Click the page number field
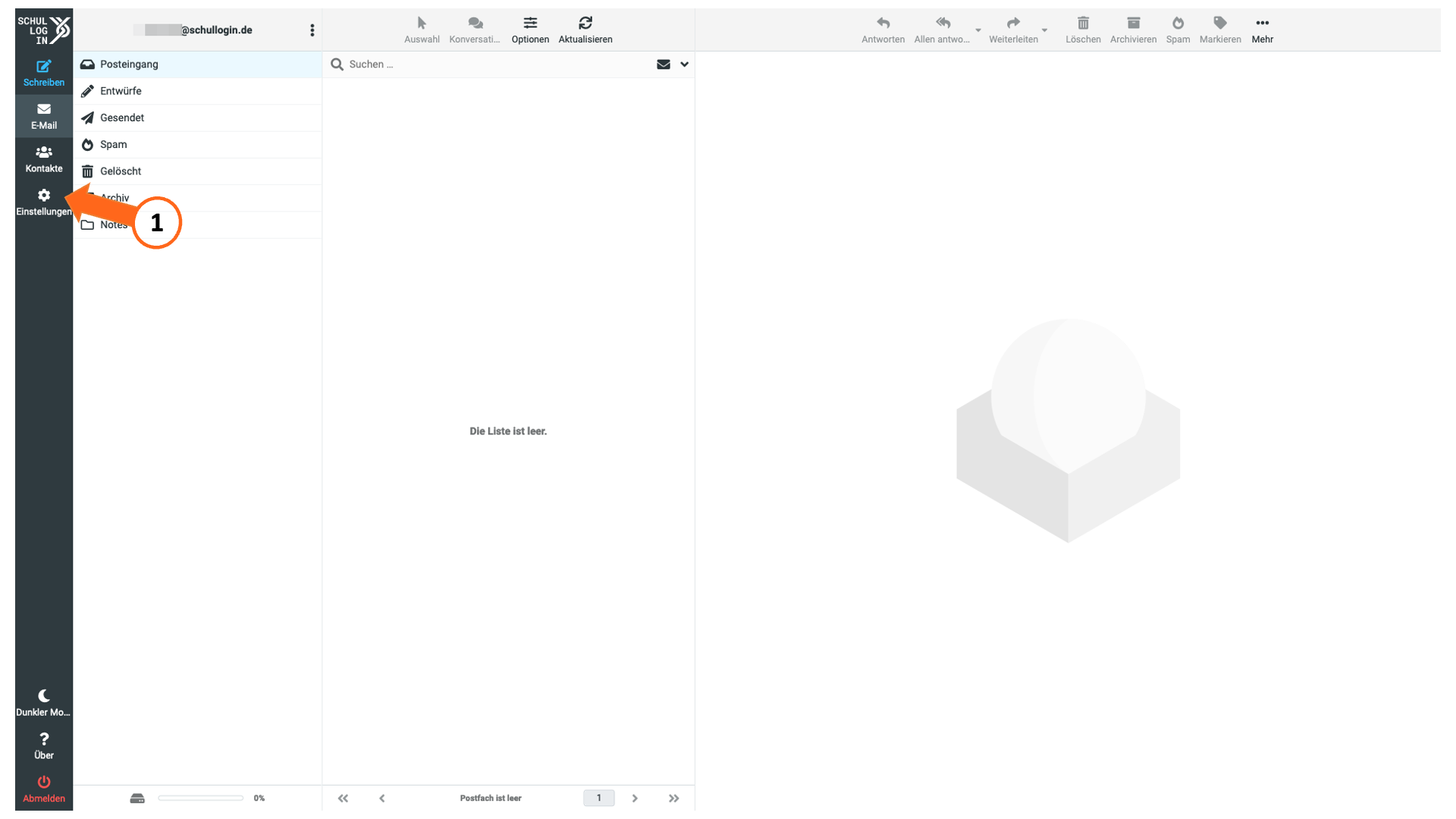The width and height of the screenshot is (1456, 819). point(599,799)
